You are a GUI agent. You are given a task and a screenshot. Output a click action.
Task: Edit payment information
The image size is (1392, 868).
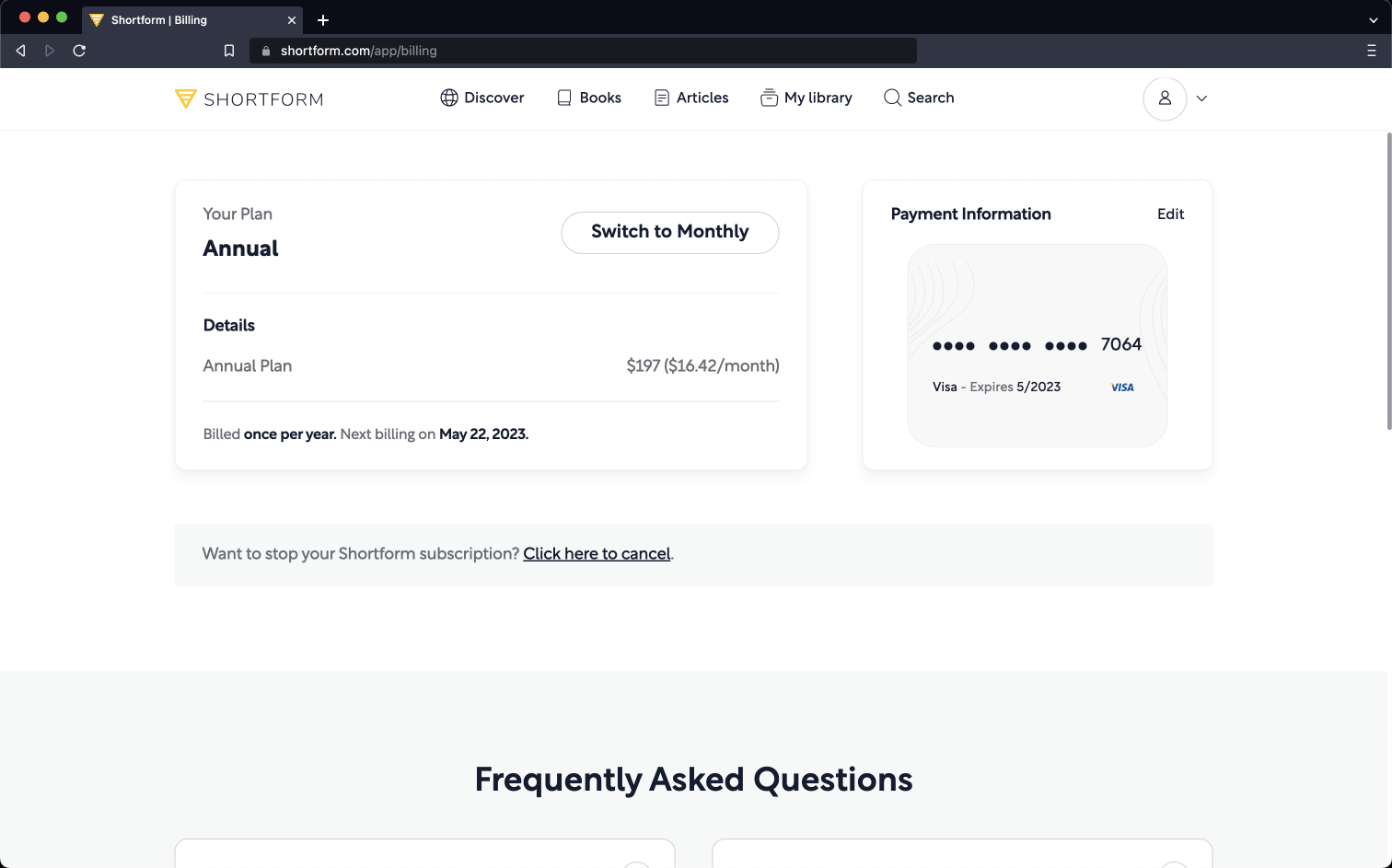tap(1170, 214)
